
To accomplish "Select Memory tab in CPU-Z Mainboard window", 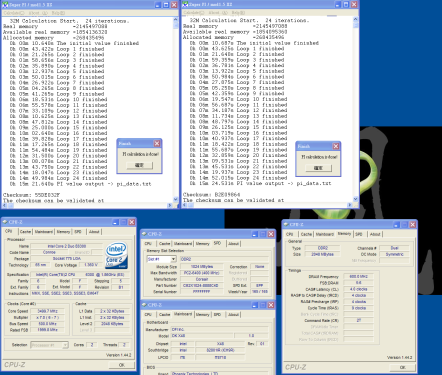I will click(202, 315).
